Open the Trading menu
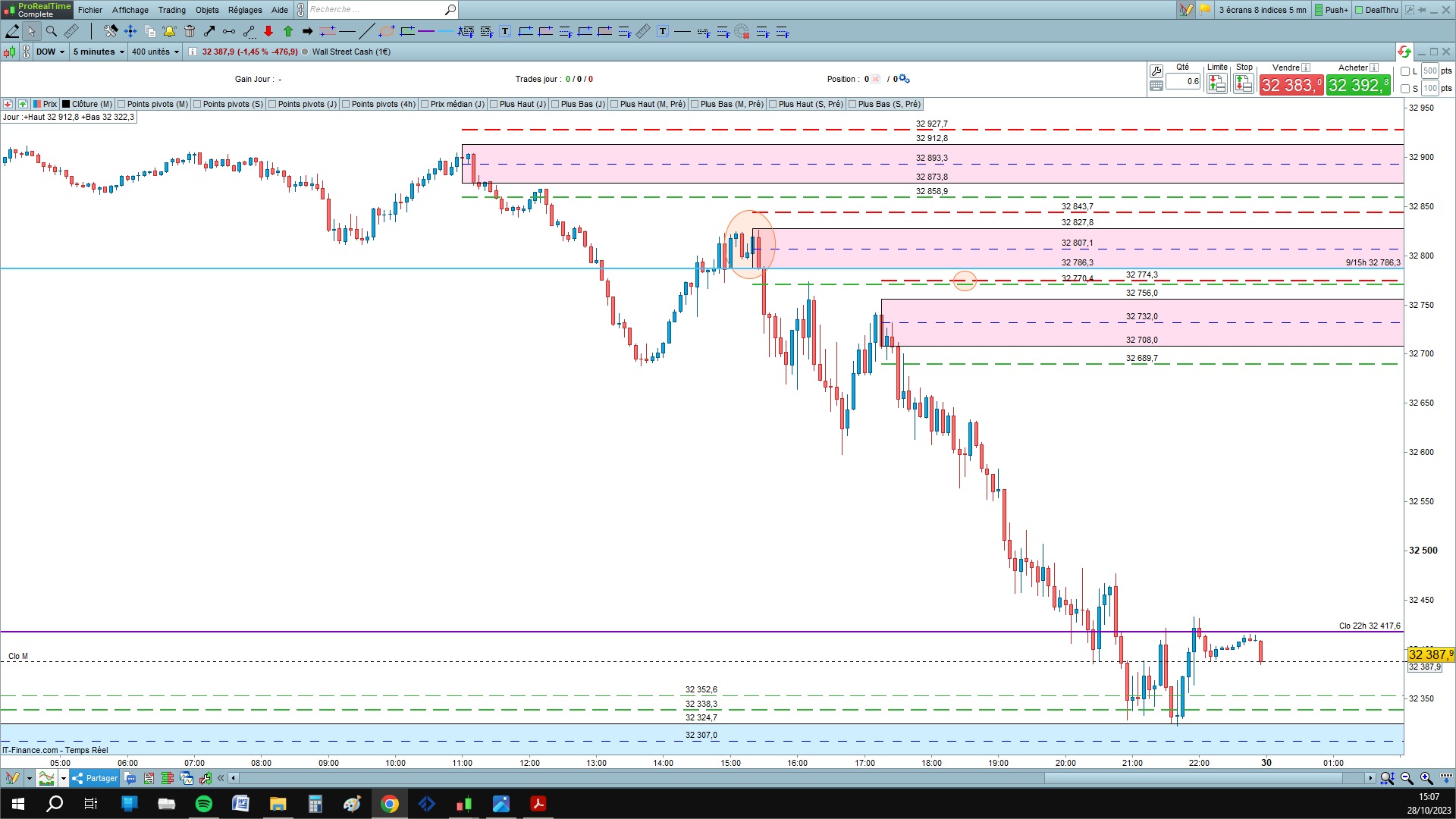Viewport: 1456px width, 819px height. [x=171, y=10]
